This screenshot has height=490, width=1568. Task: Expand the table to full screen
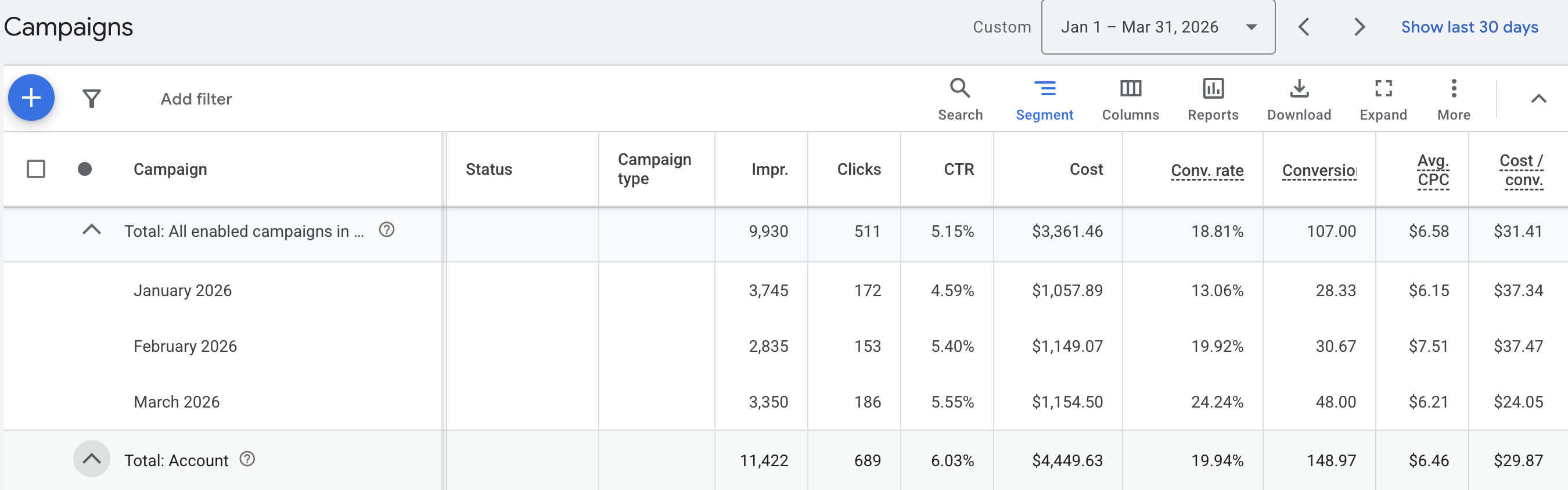tap(1383, 100)
